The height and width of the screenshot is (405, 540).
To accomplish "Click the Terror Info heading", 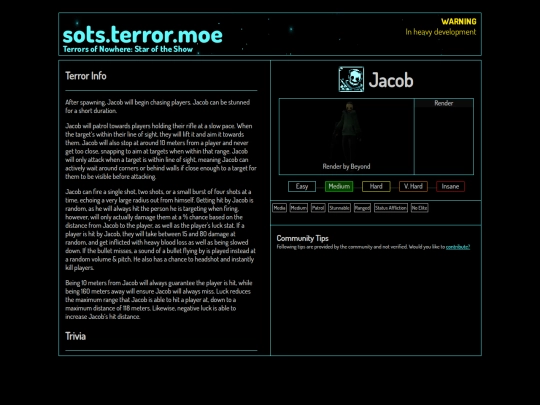I will click(86, 76).
